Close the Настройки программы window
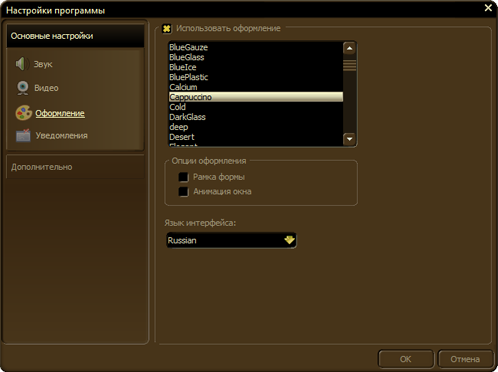The width and height of the screenshot is (498, 372). pos(488,8)
